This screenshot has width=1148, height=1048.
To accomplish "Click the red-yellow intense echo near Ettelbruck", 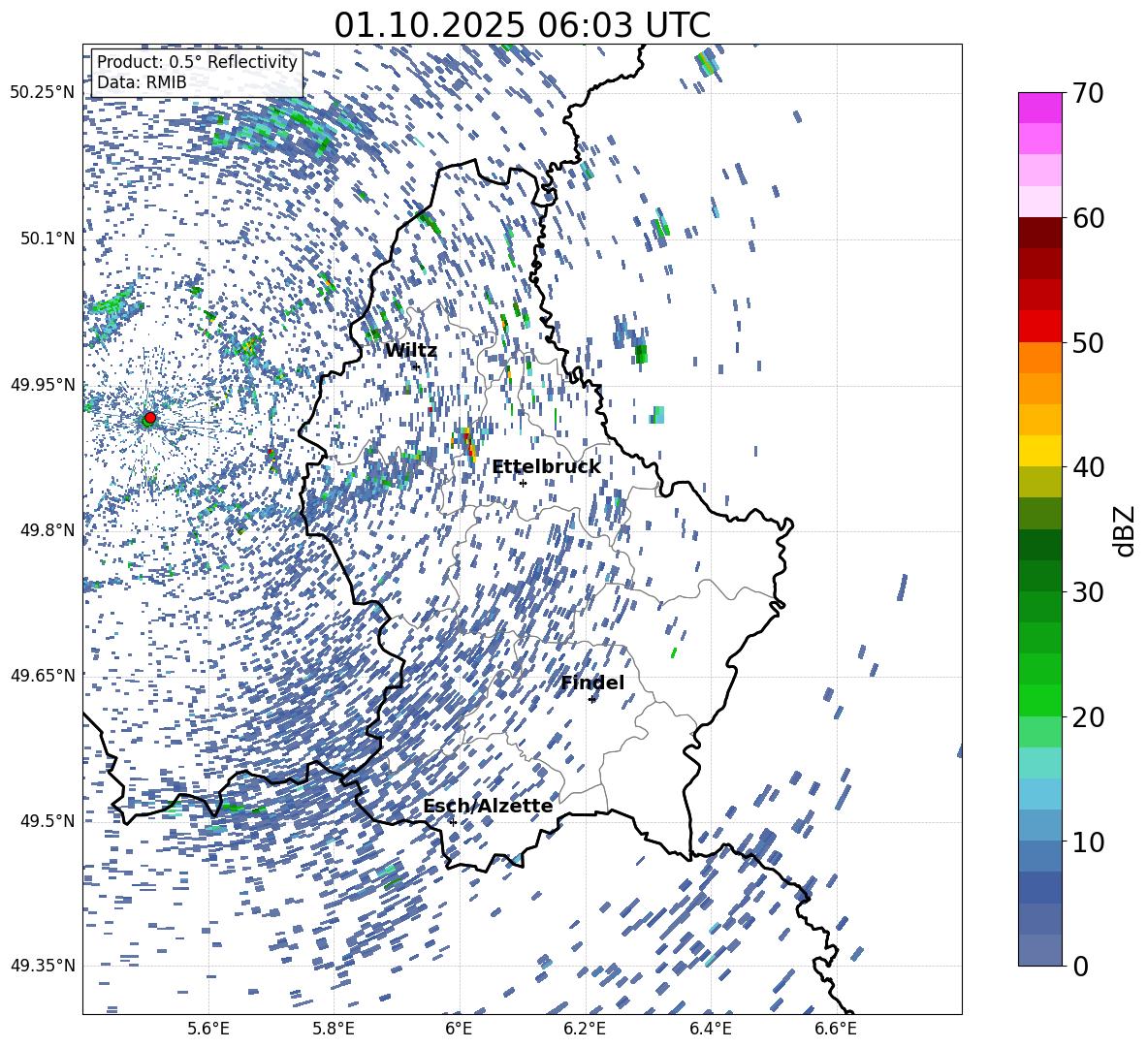I will [468, 443].
